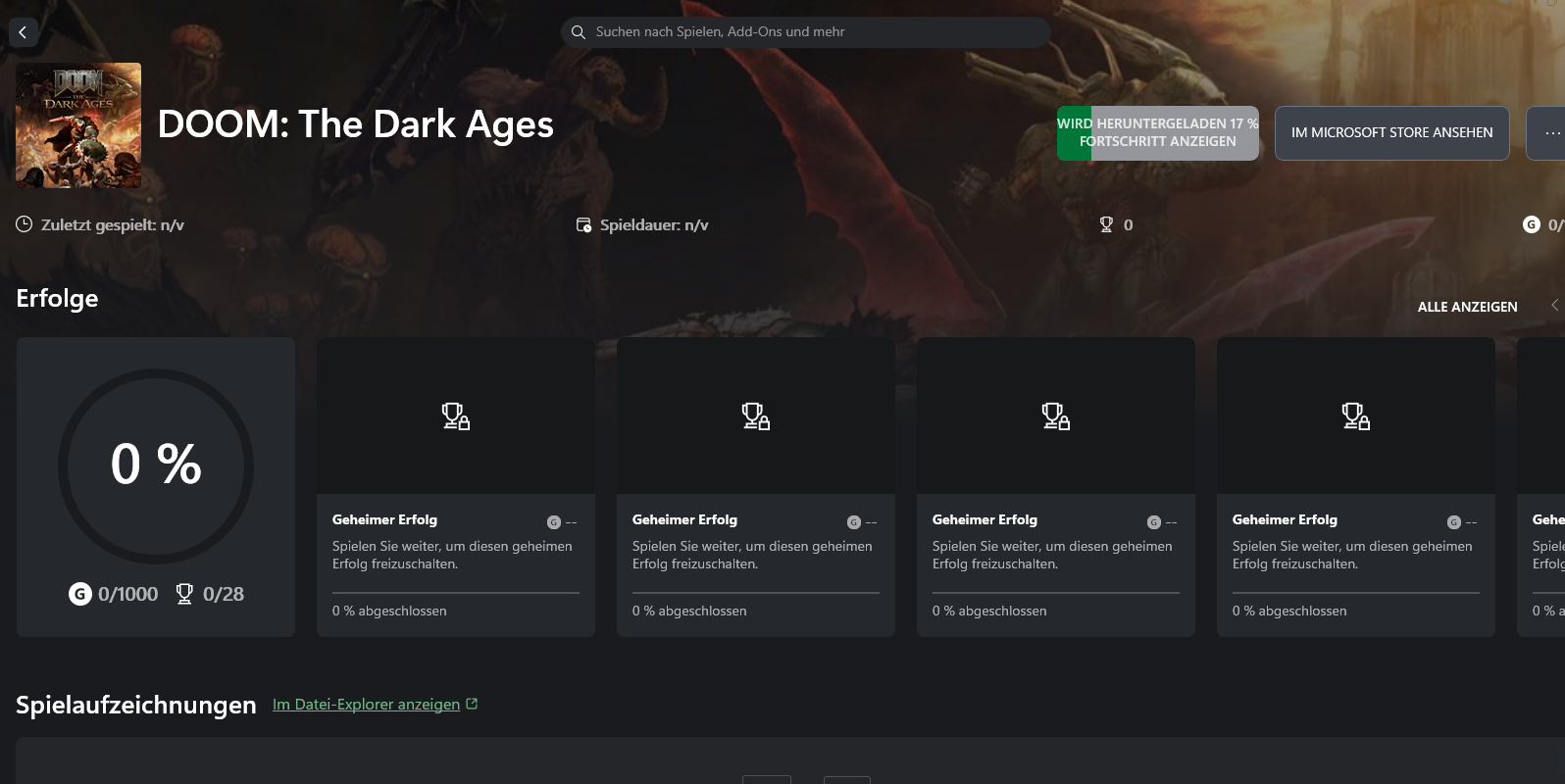Click the progress bar on the second achievement card
1565x784 pixels.
756,593
